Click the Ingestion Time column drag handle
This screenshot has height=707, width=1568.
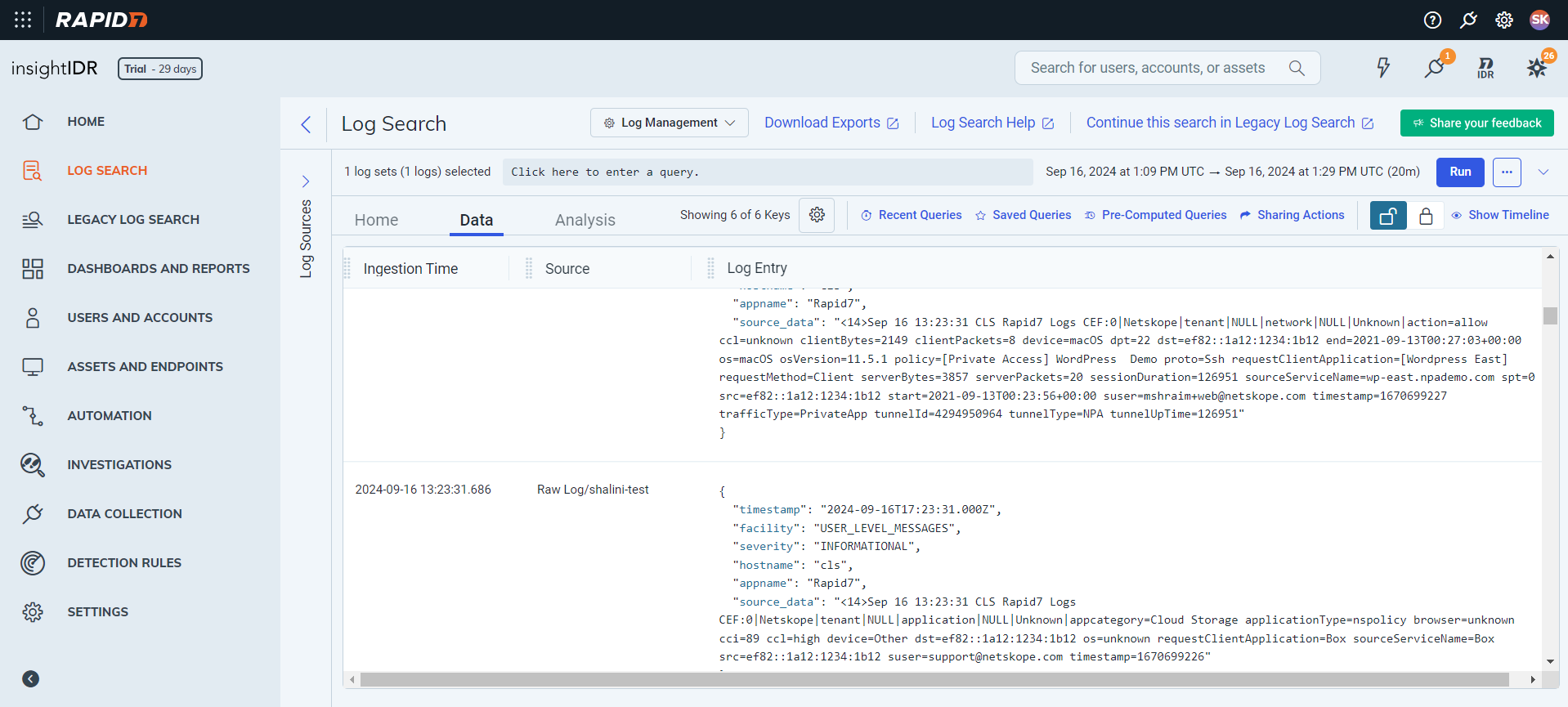347,268
